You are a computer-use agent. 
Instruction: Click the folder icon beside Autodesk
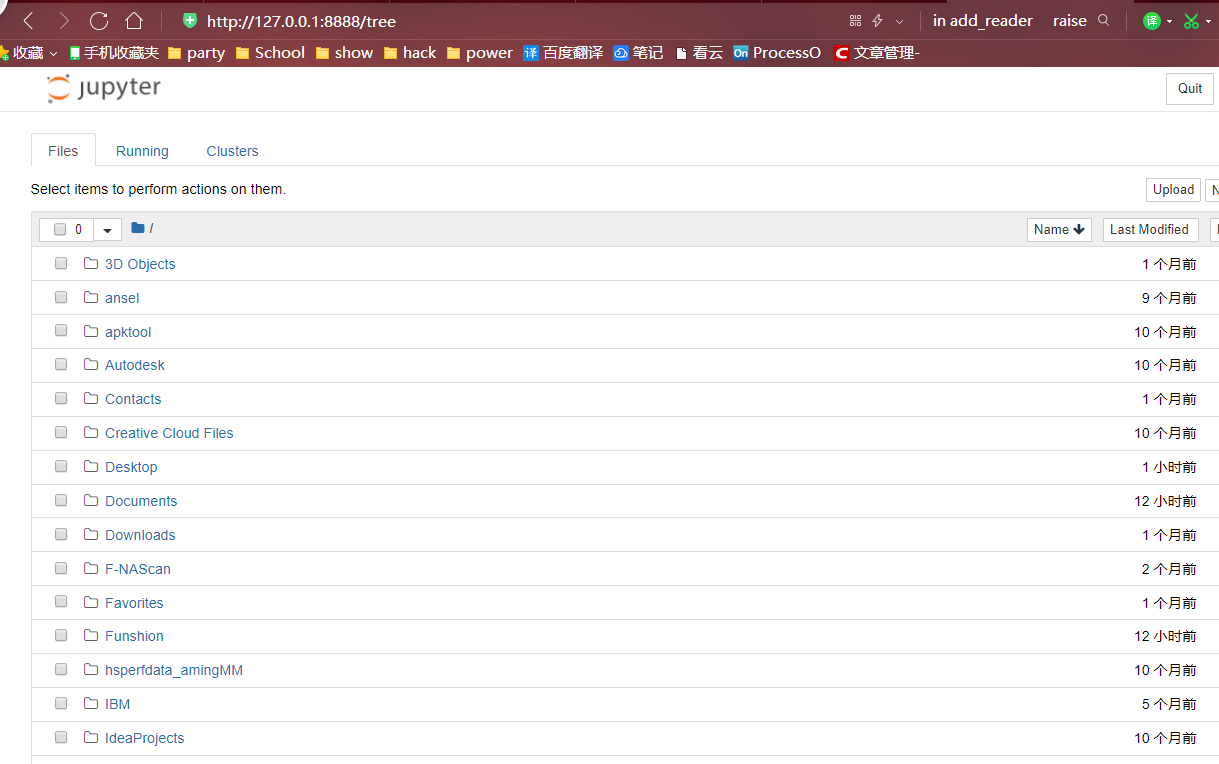click(91, 364)
